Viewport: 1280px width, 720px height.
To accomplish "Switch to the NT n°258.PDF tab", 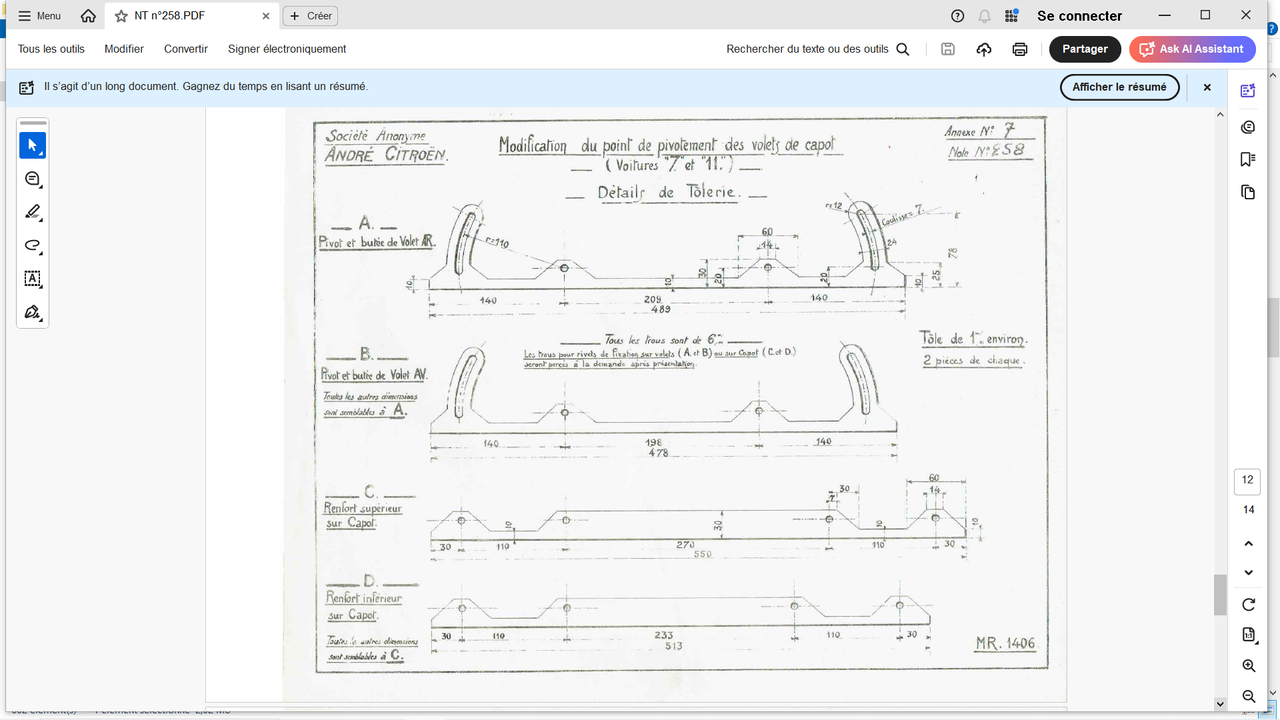I will pyautogui.click(x=191, y=16).
